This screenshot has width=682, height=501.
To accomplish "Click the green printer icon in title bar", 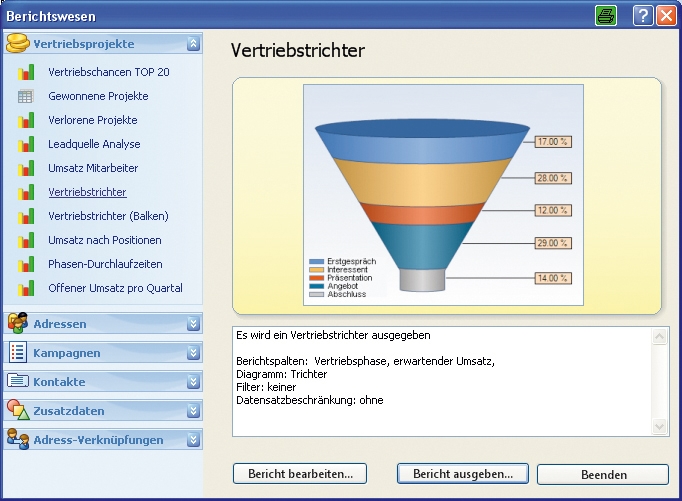I will coord(605,16).
